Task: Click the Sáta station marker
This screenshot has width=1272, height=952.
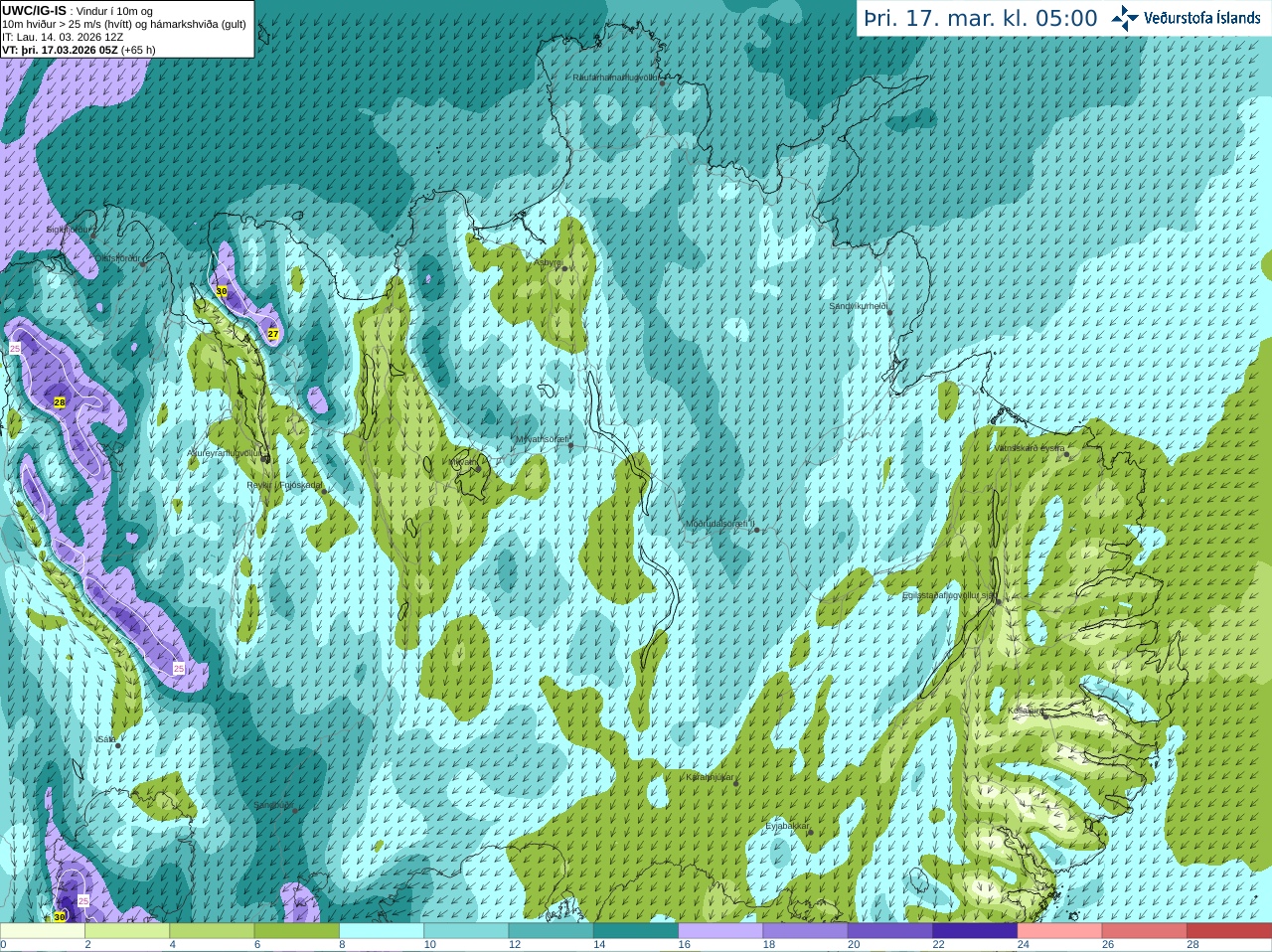Action: click(x=118, y=745)
